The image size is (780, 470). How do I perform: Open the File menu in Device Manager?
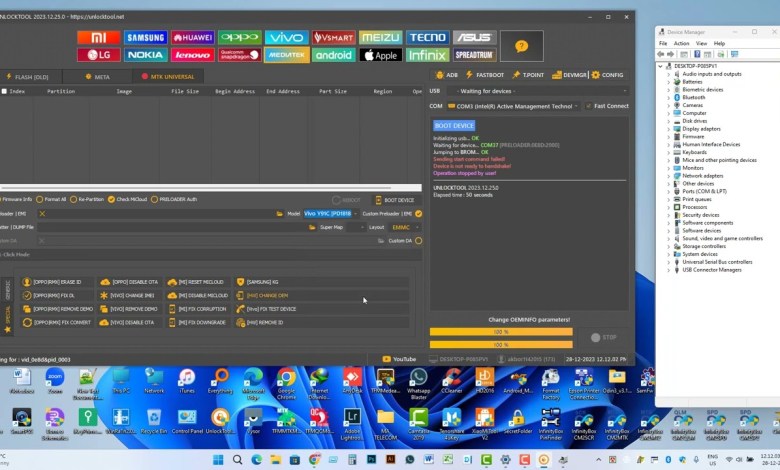pyautogui.click(x=663, y=43)
